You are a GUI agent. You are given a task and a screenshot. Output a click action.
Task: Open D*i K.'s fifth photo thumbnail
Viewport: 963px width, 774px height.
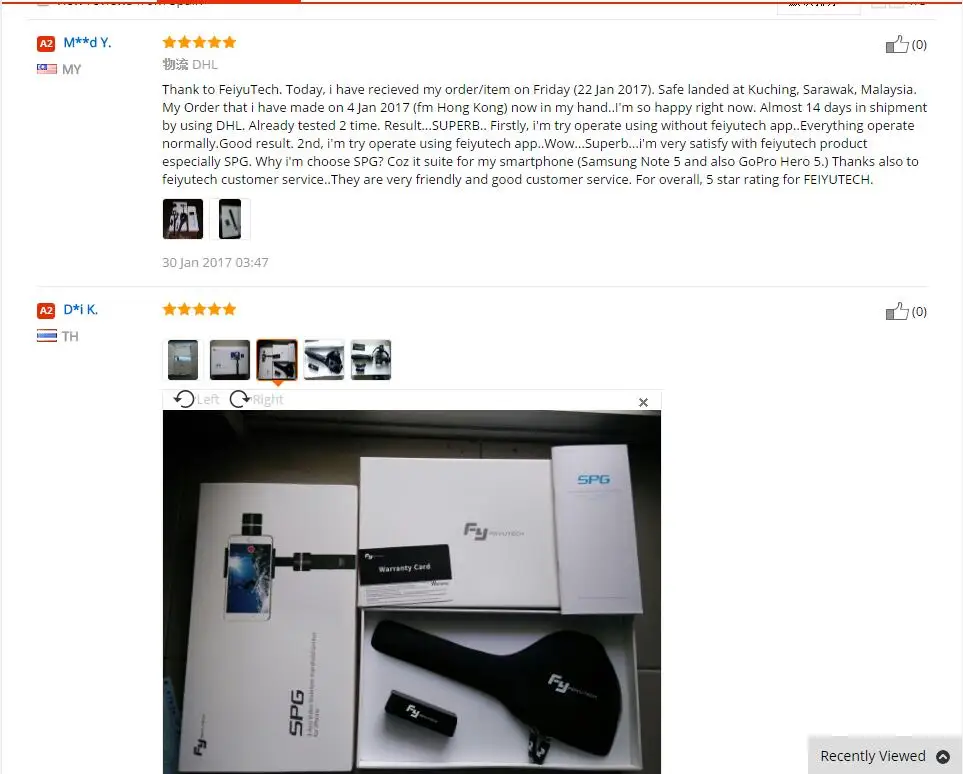point(371,360)
